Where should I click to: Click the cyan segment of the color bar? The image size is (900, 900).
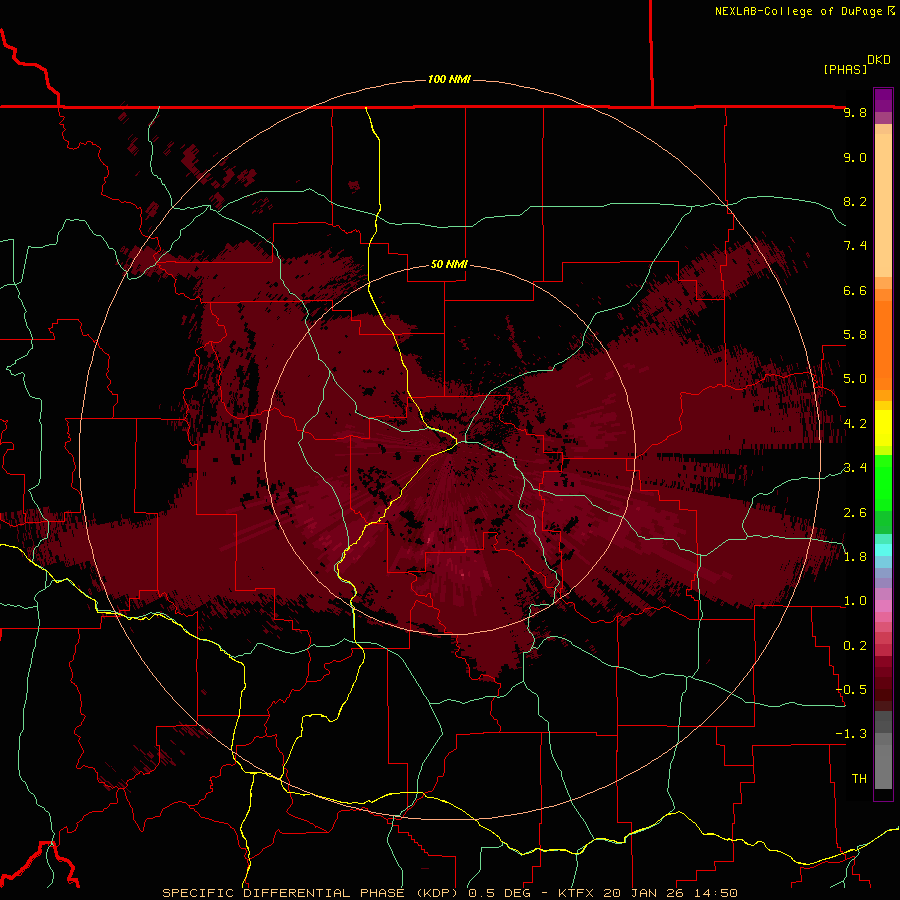coord(883,550)
